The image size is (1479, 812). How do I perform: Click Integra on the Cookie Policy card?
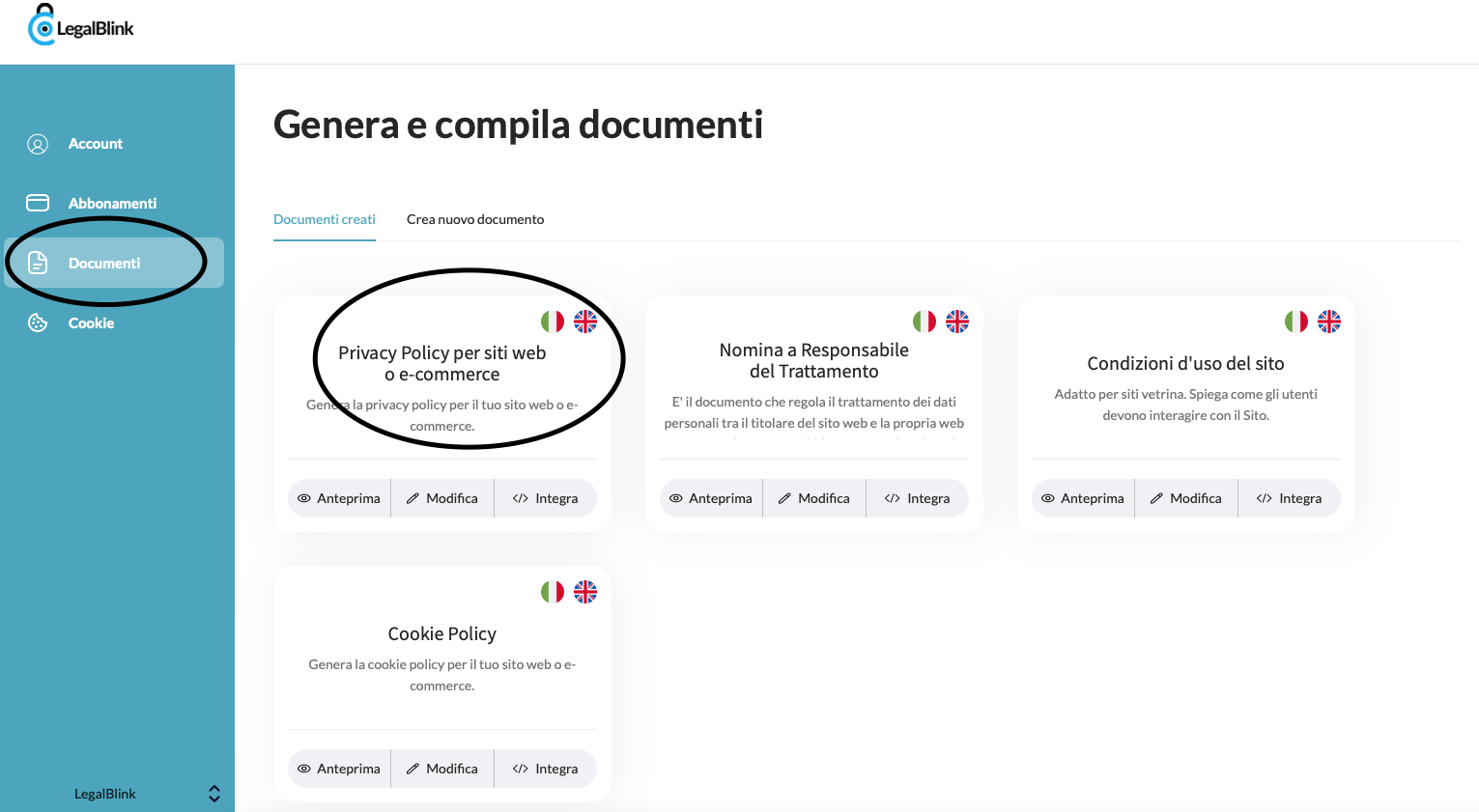[546, 768]
